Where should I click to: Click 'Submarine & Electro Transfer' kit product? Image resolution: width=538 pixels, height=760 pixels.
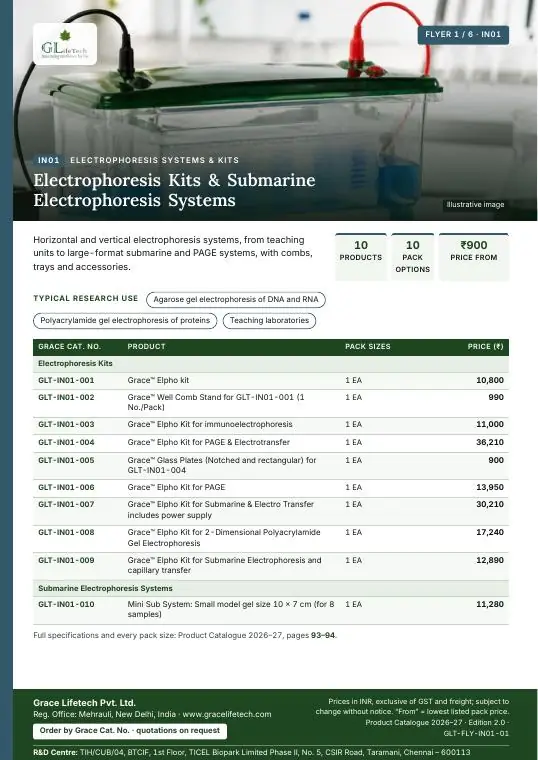tap(221, 510)
